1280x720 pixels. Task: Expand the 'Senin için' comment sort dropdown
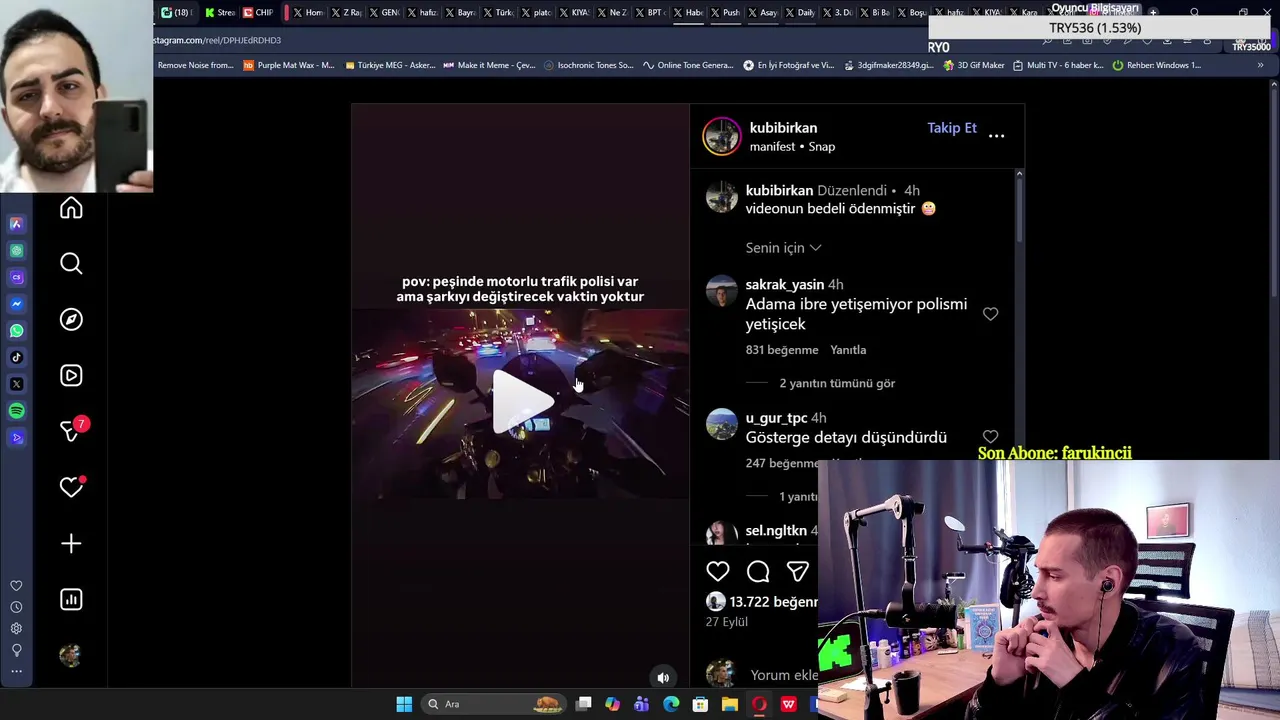pyautogui.click(x=784, y=248)
